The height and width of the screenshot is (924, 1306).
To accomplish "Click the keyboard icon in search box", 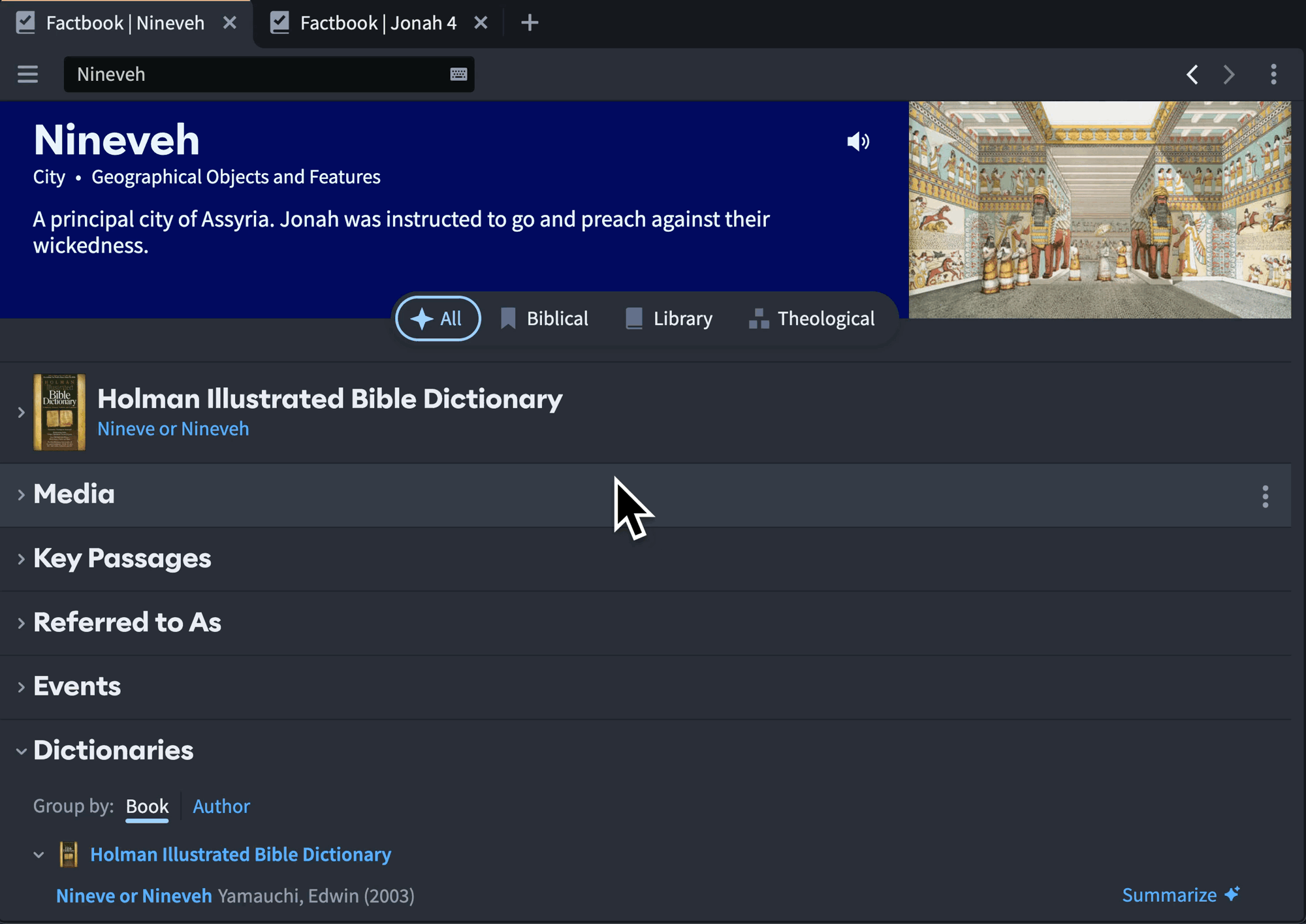I will pos(458,74).
